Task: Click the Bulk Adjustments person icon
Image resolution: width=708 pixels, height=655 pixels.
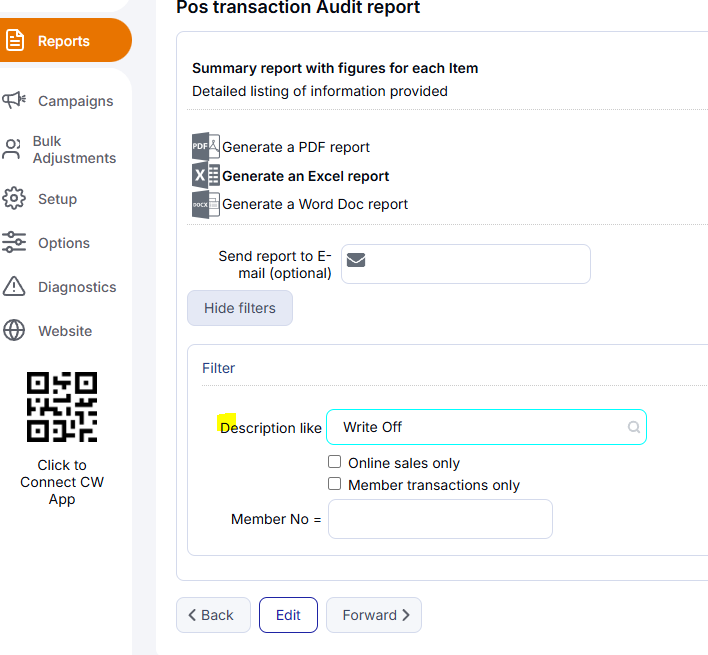Action: (x=12, y=149)
